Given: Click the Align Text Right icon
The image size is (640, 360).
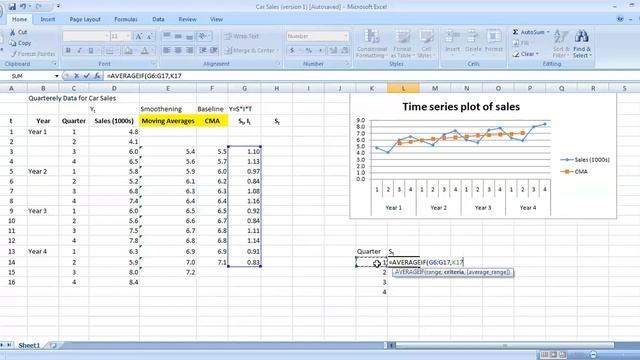Looking at the screenshot, I should pos(189,50).
